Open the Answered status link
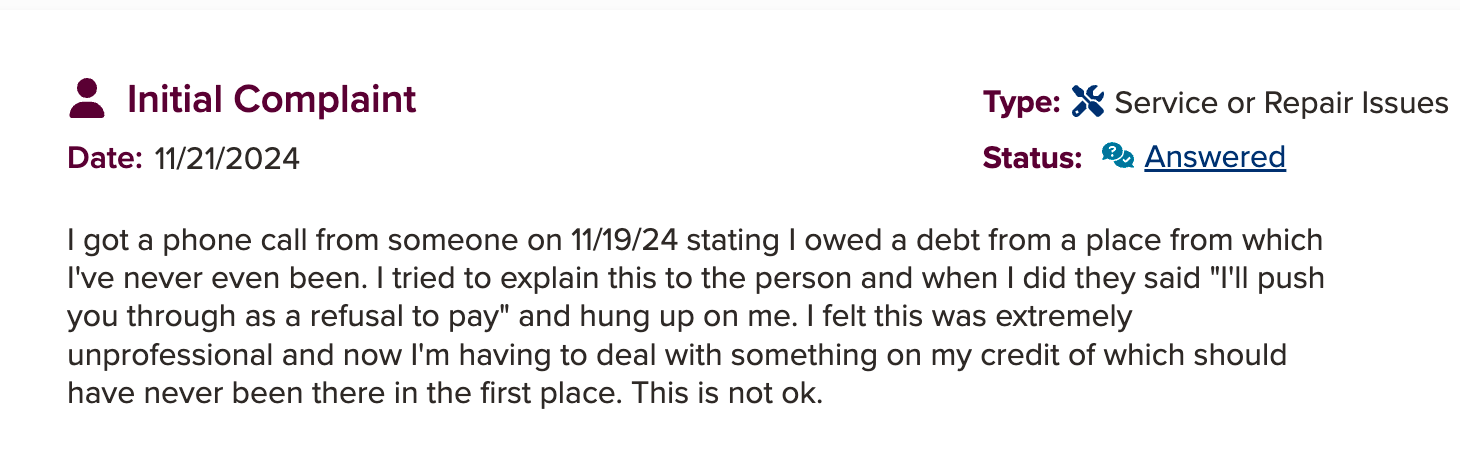Viewport: 1460px width, 458px height. click(x=1215, y=157)
